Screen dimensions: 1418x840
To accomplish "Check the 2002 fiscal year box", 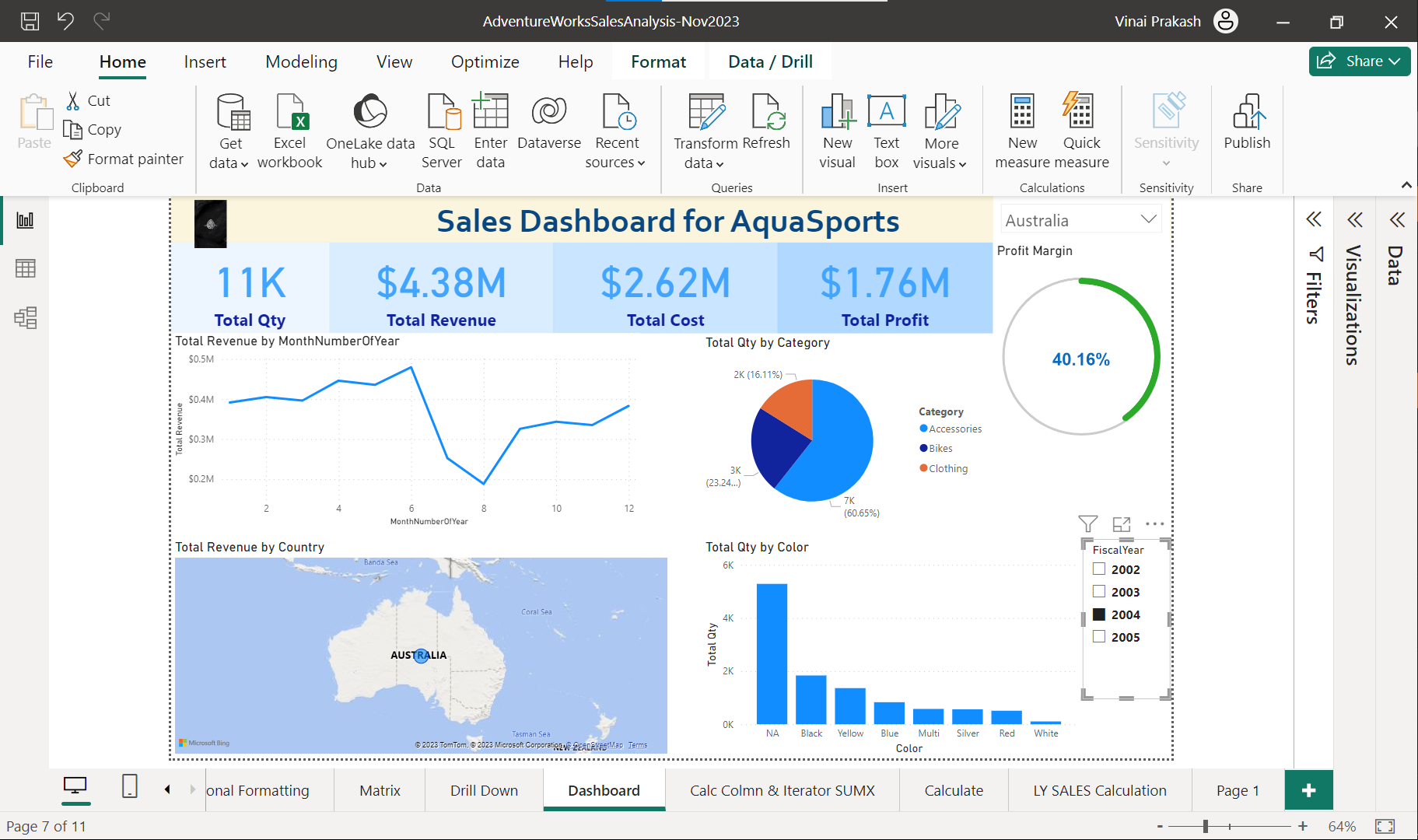I will (1099, 569).
